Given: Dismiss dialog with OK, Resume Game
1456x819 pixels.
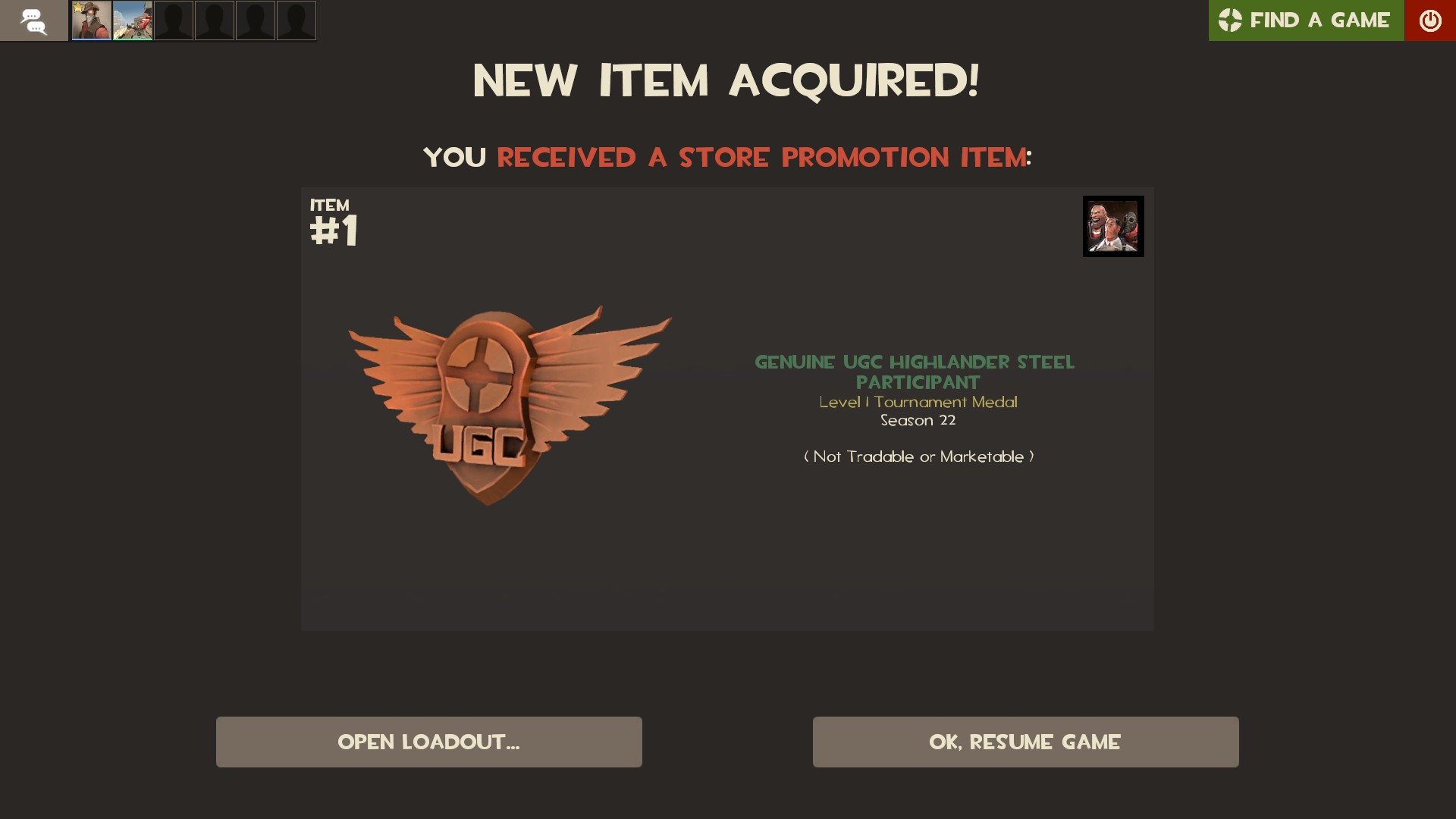Looking at the screenshot, I should pos(1026,742).
